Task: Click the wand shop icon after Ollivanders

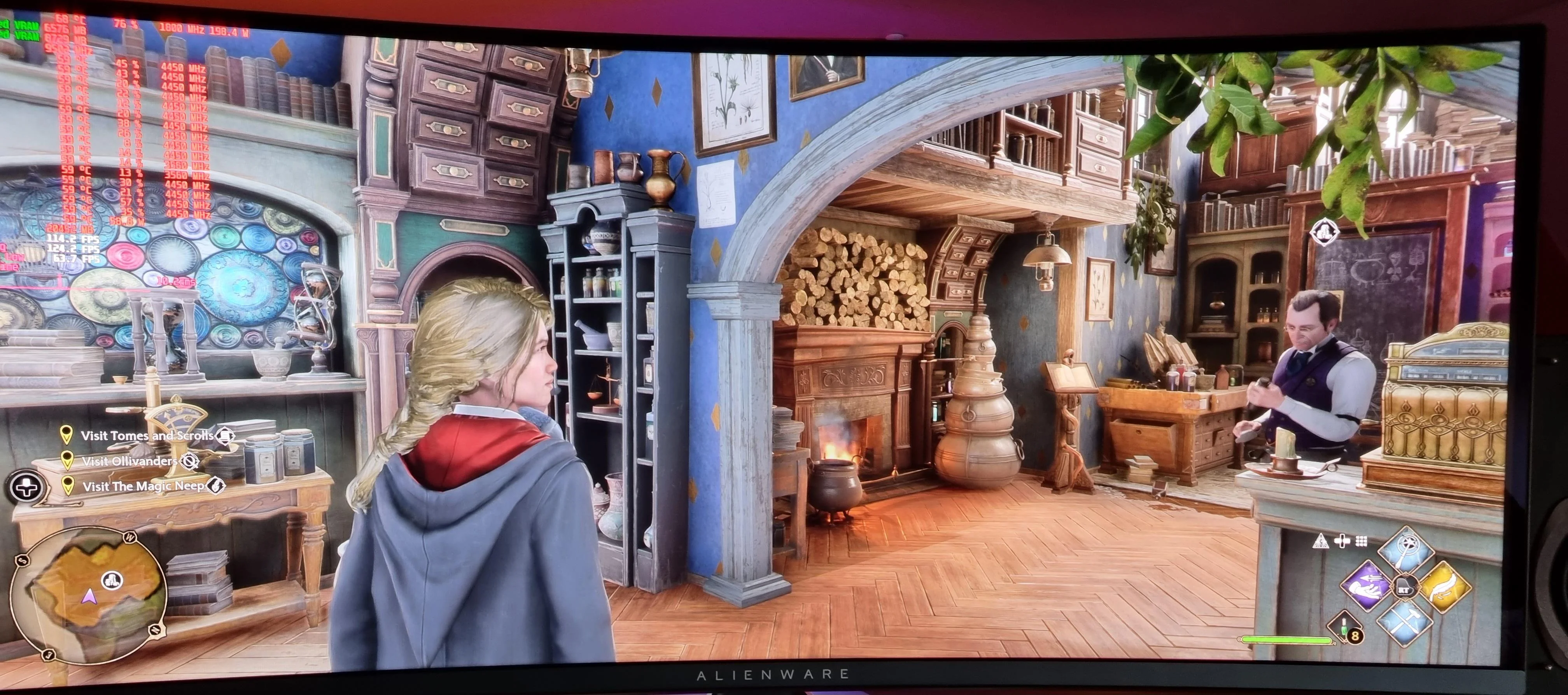Action: coord(190,461)
